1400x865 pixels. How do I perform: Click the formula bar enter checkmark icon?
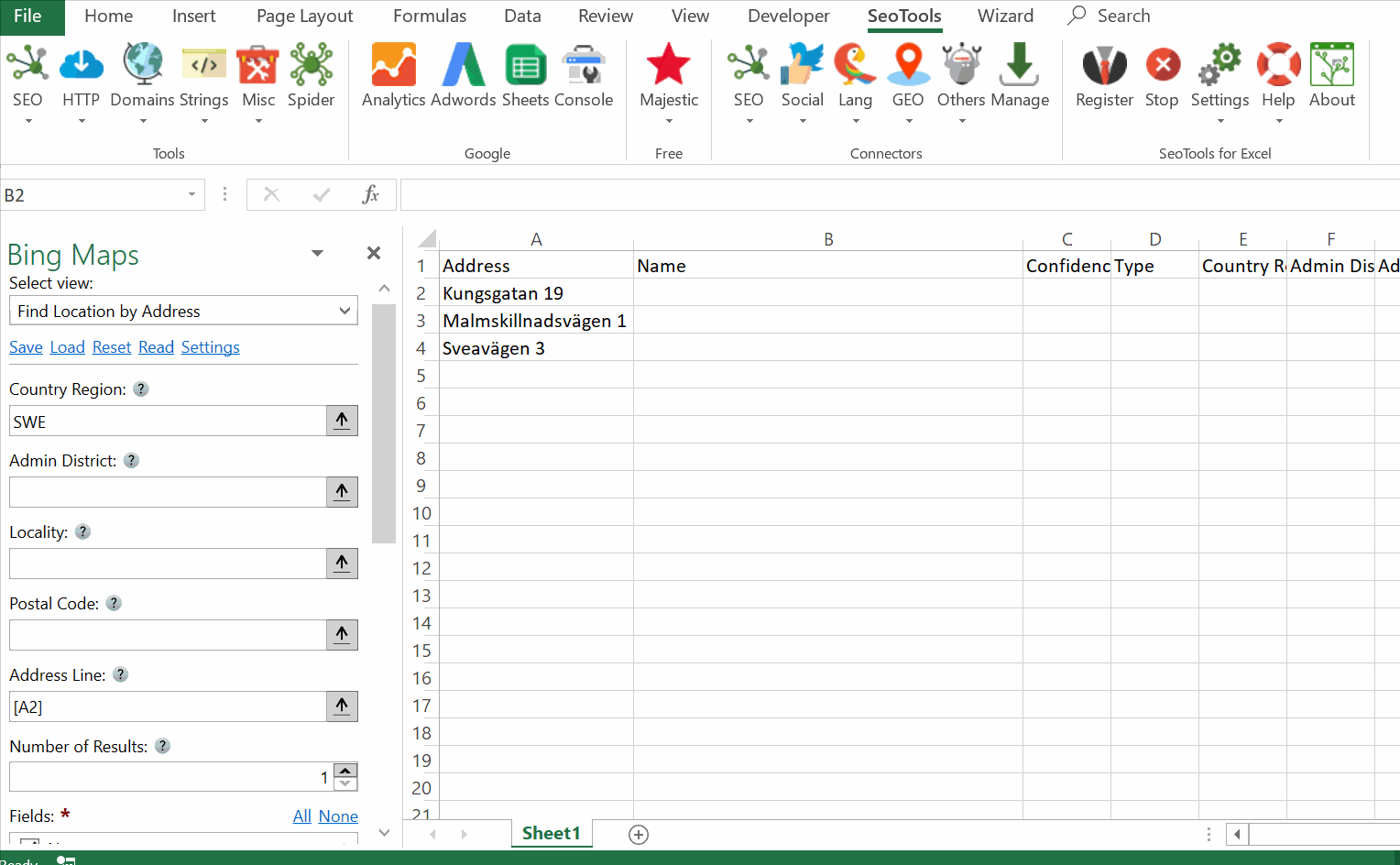click(322, 194)
